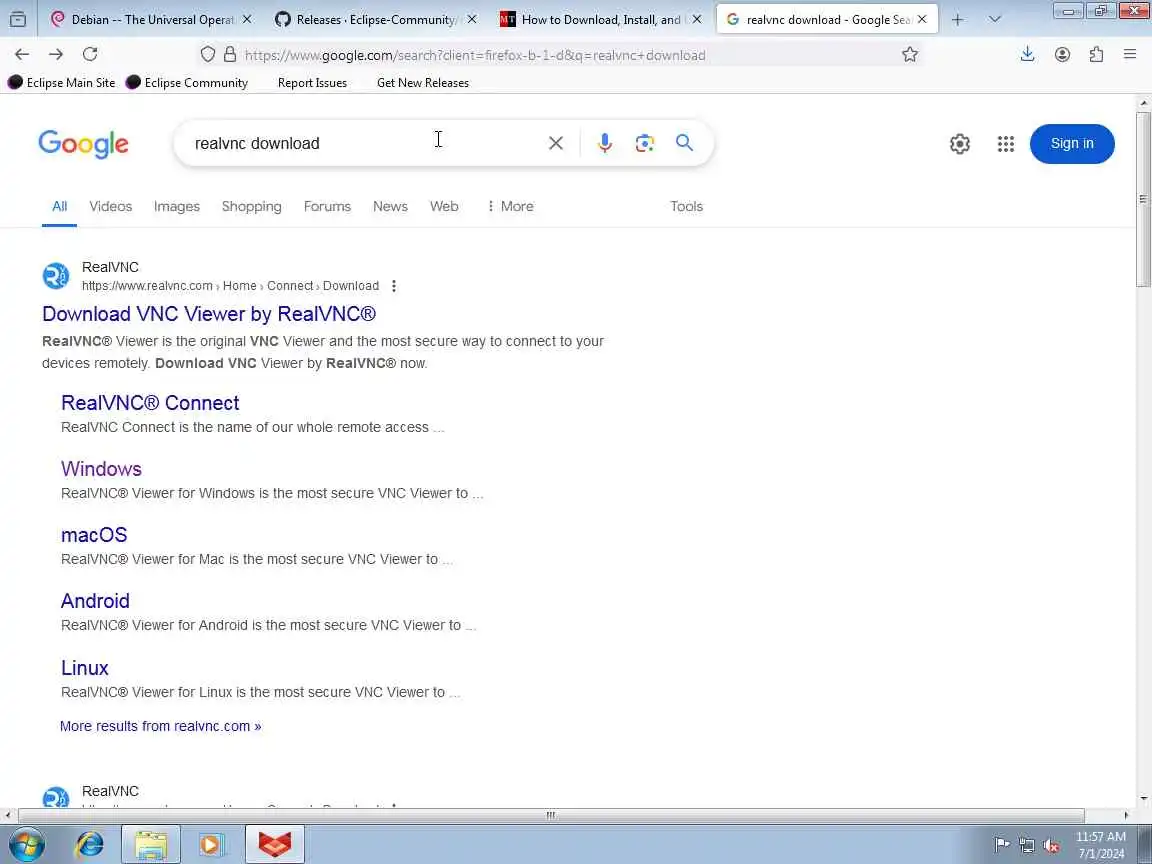
Task: Open the Firefox account icon
Action: tap(1062, 54)
